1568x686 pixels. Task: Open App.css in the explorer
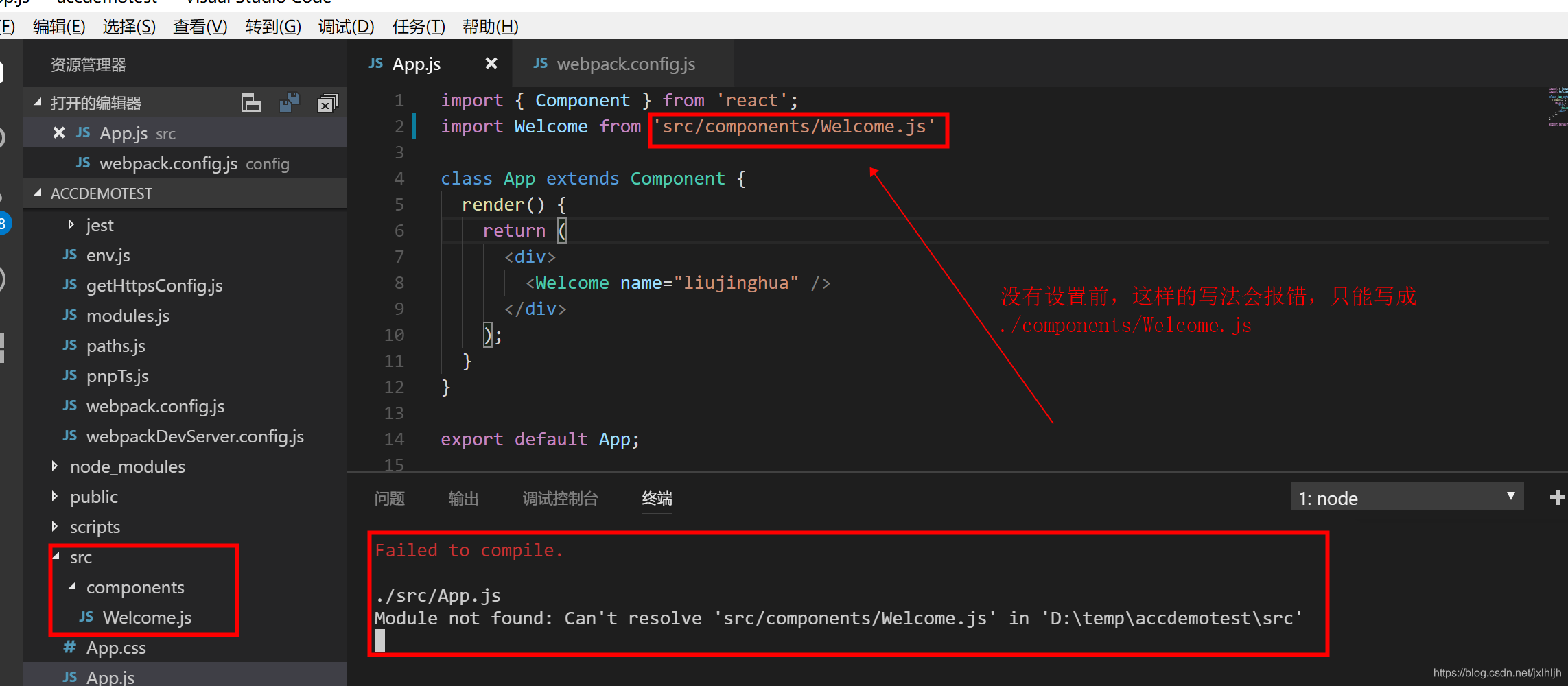click(x=185, y=648)
